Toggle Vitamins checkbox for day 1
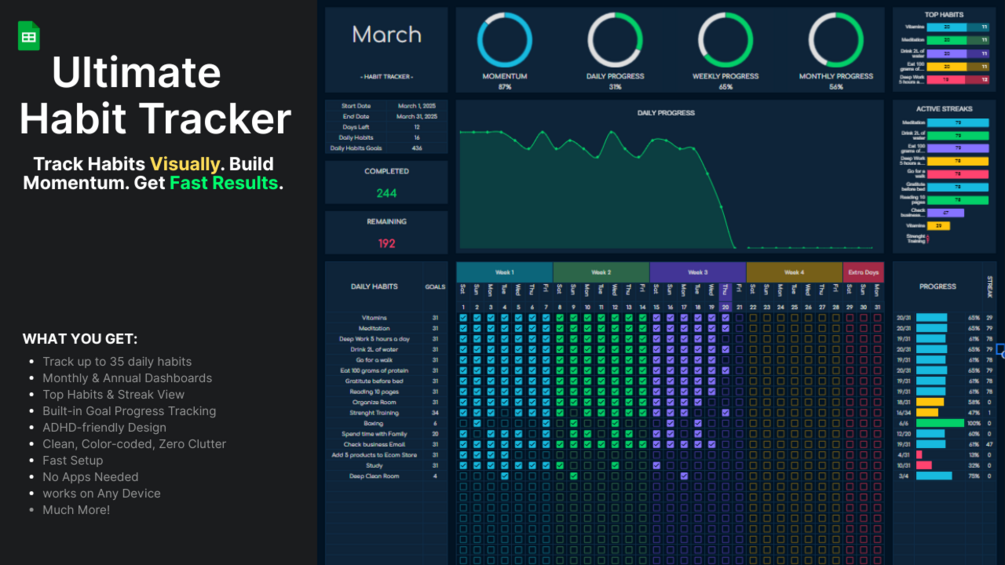 point(463,318)
